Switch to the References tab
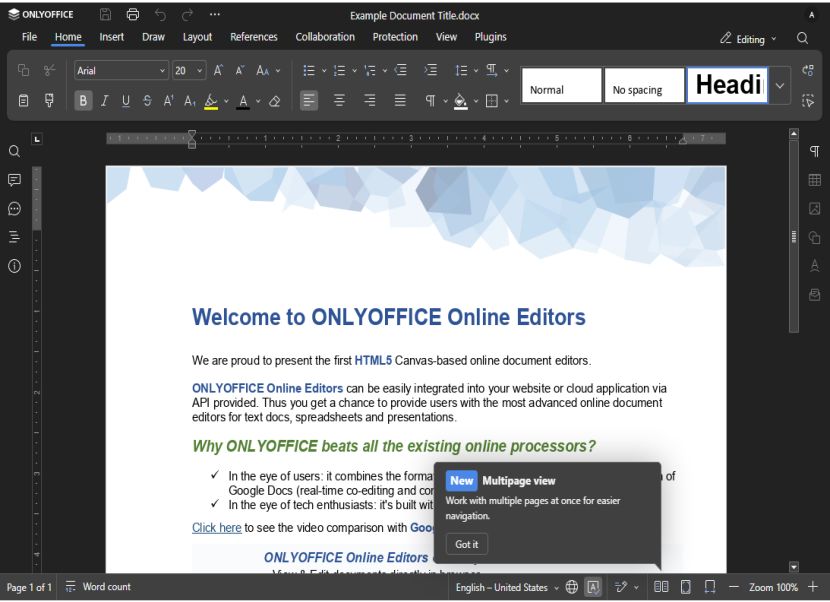This screenshot has height=602, width=830. coord(254,37)
